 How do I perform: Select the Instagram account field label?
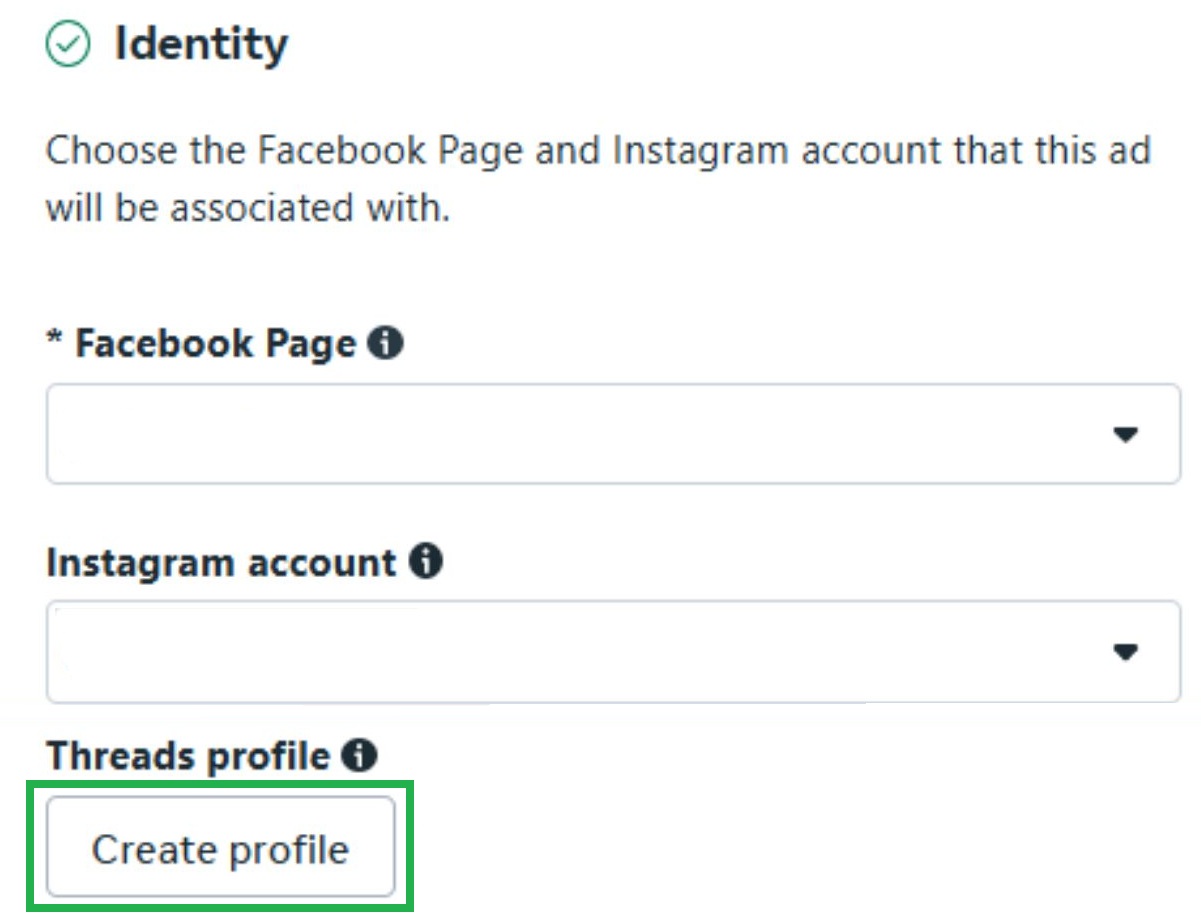point(221,563)
